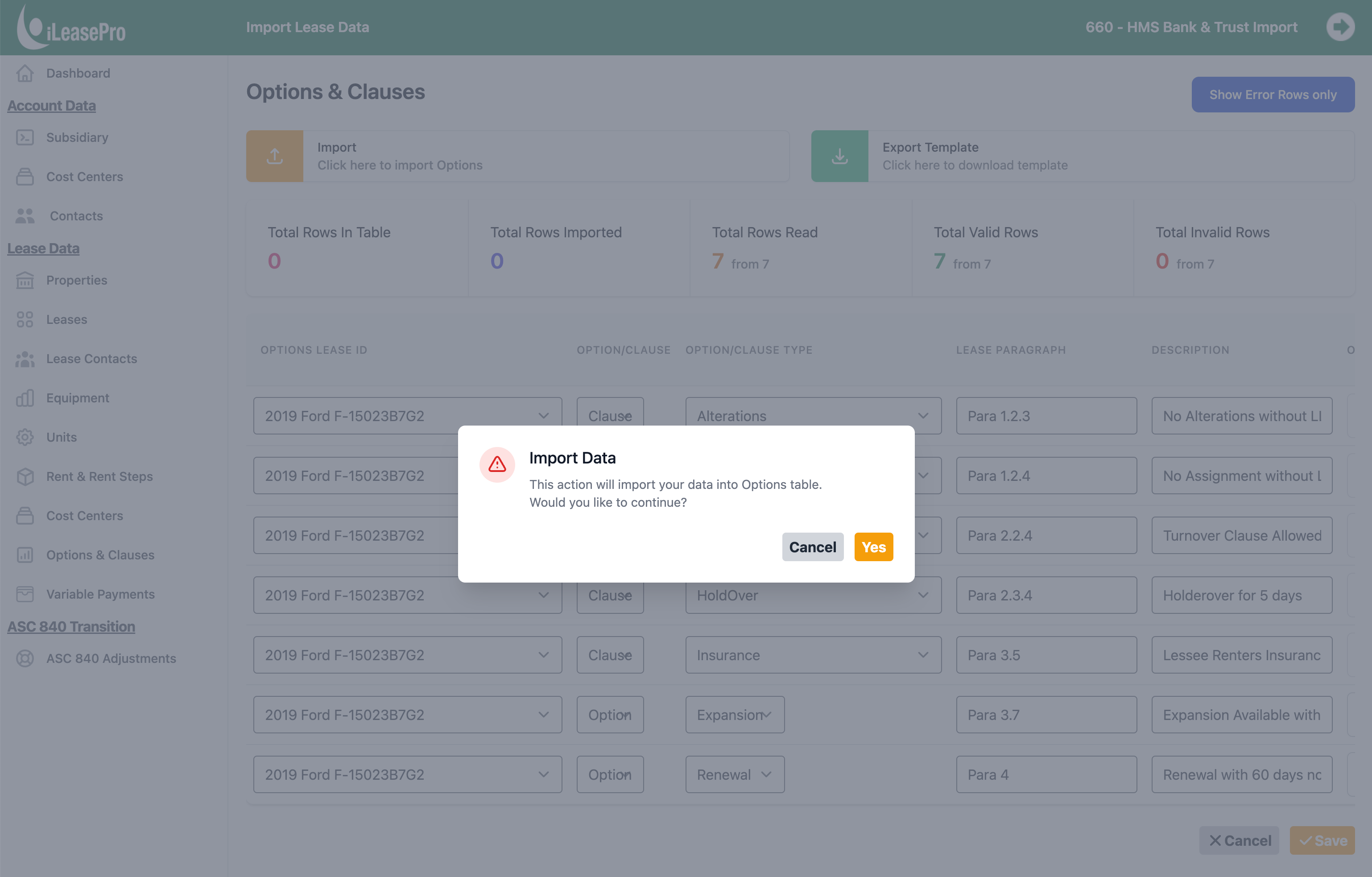Open Rent & Rent Steps page
Image resolution: width=1372 pixels, height=877 pixels.
click(99, 476)
